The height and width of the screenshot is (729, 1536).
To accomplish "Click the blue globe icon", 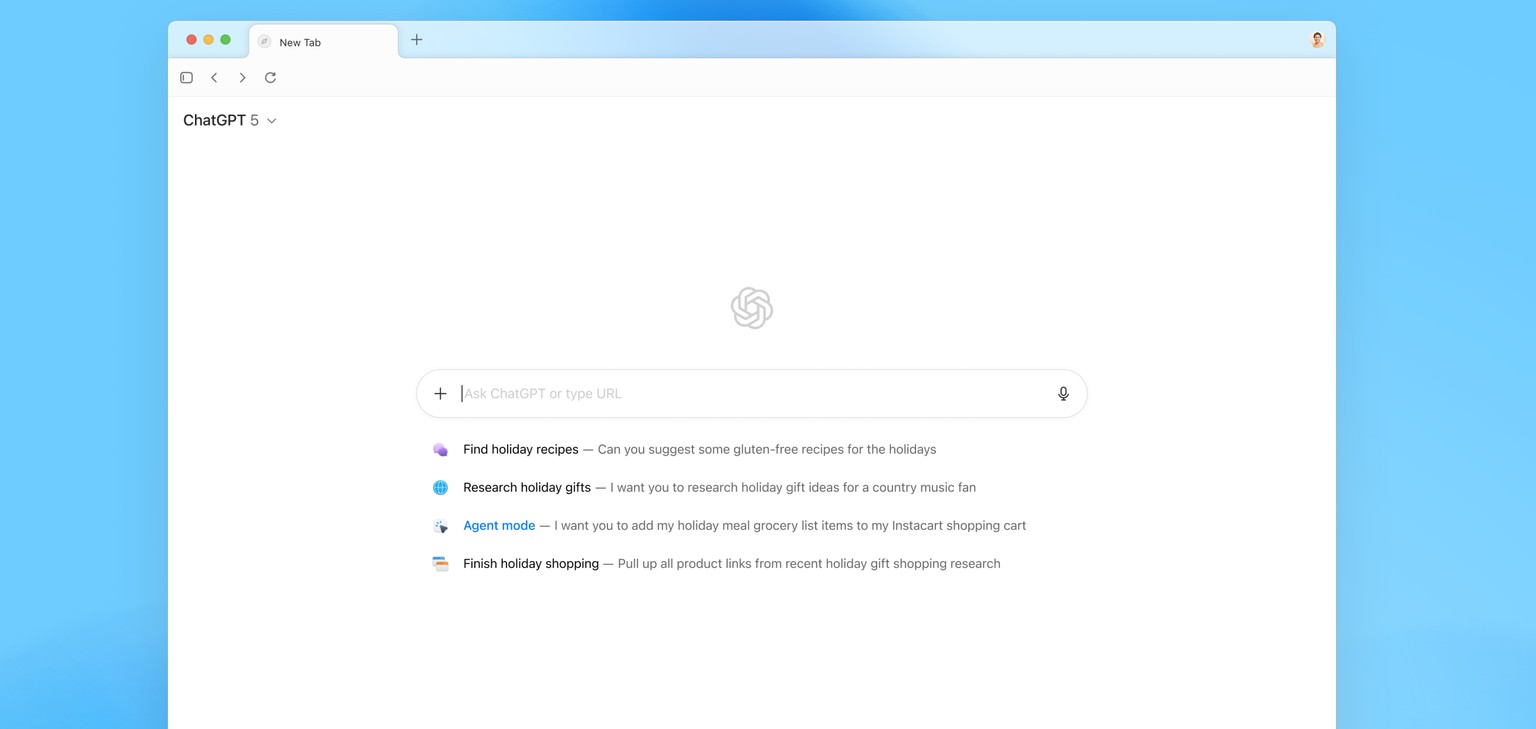I will tap(440, 488).
